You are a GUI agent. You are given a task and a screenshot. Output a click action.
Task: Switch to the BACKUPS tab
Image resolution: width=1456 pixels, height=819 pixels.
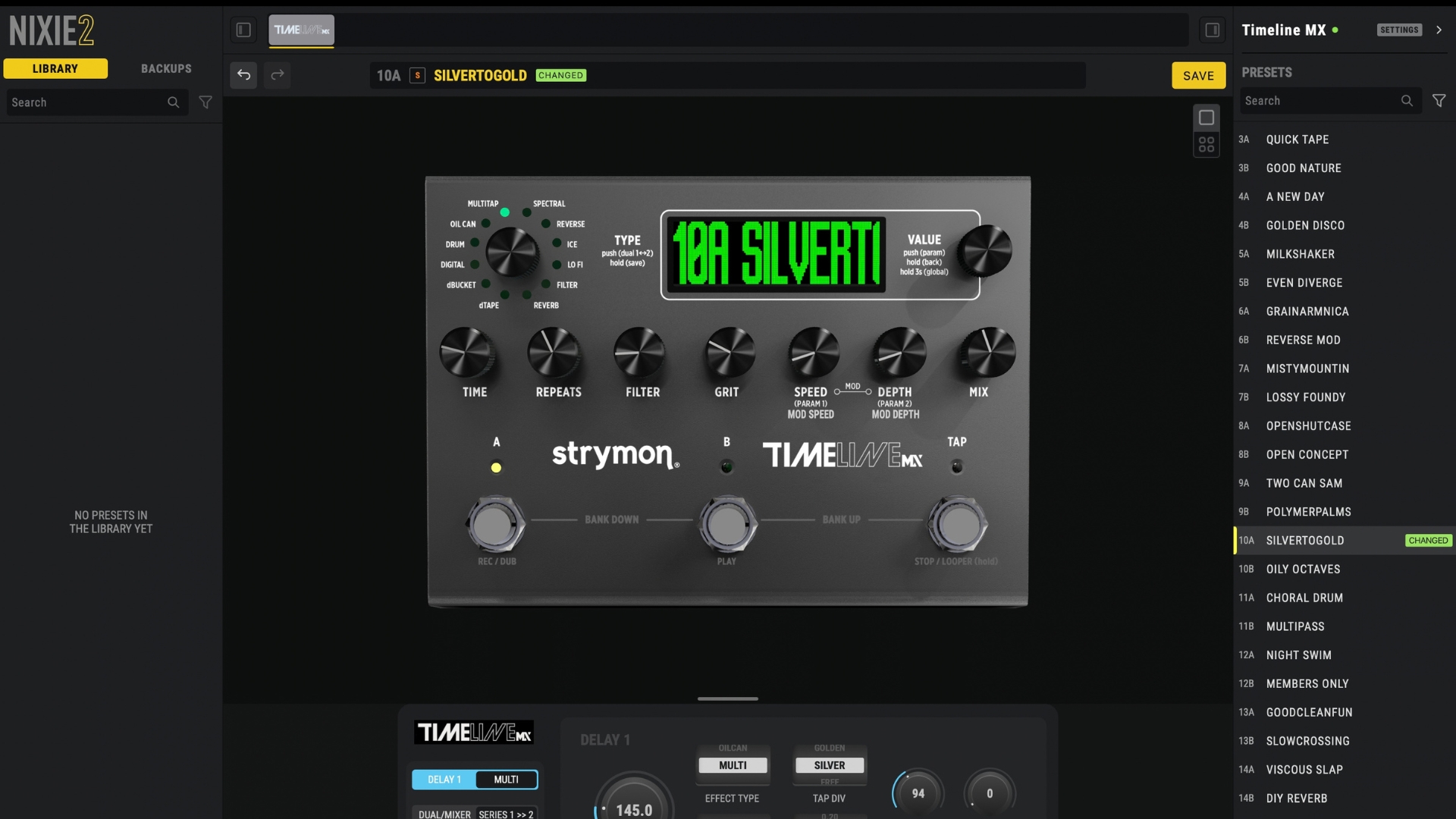(166, 68)
